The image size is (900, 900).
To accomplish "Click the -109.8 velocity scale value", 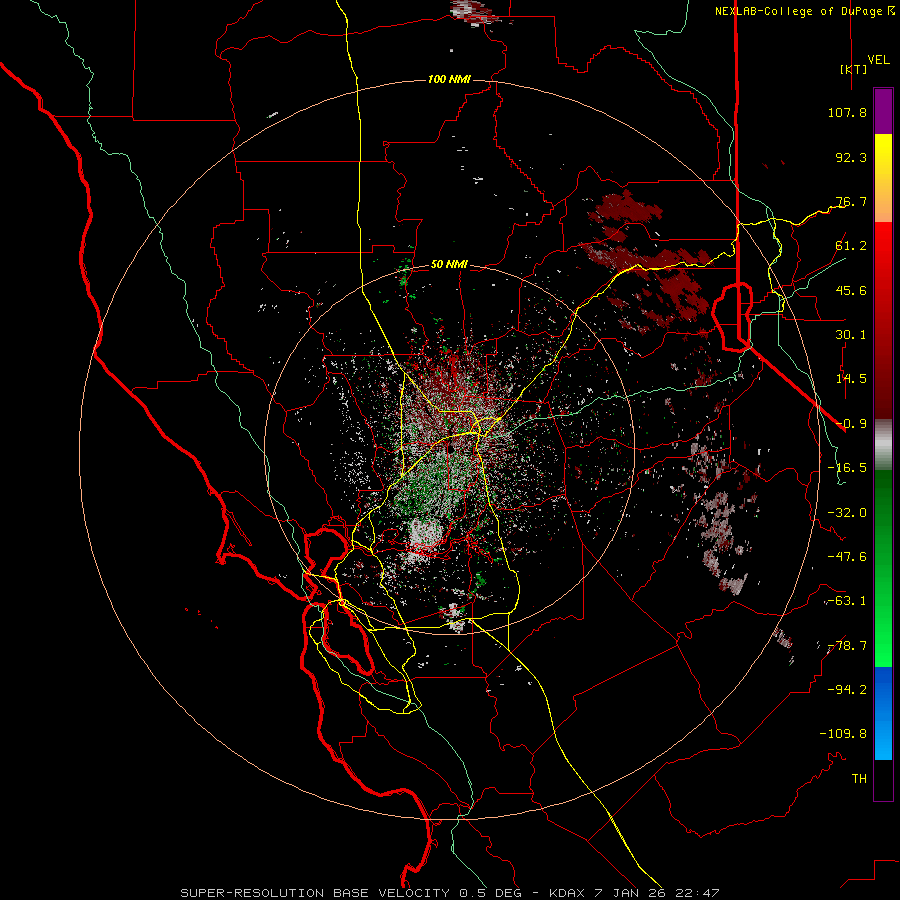I will (843, 734).
